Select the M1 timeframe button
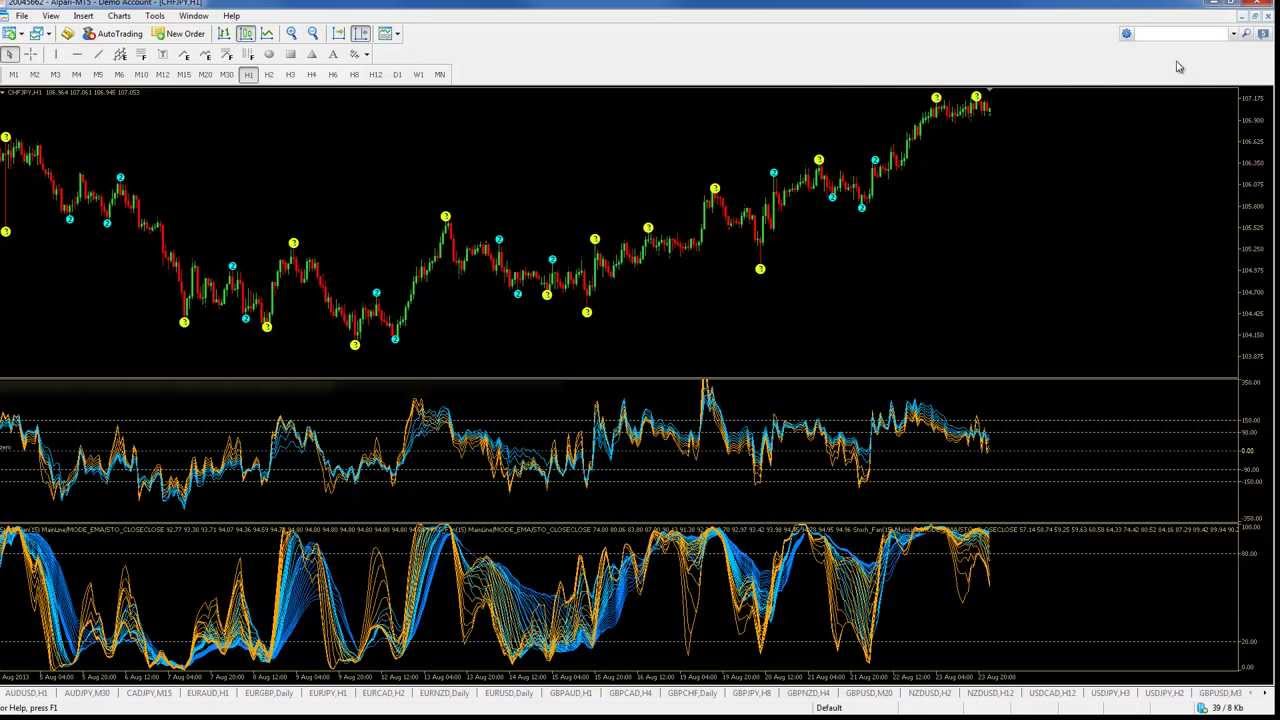This screenshot has height=720, width=1280. (x=13, y=75)
